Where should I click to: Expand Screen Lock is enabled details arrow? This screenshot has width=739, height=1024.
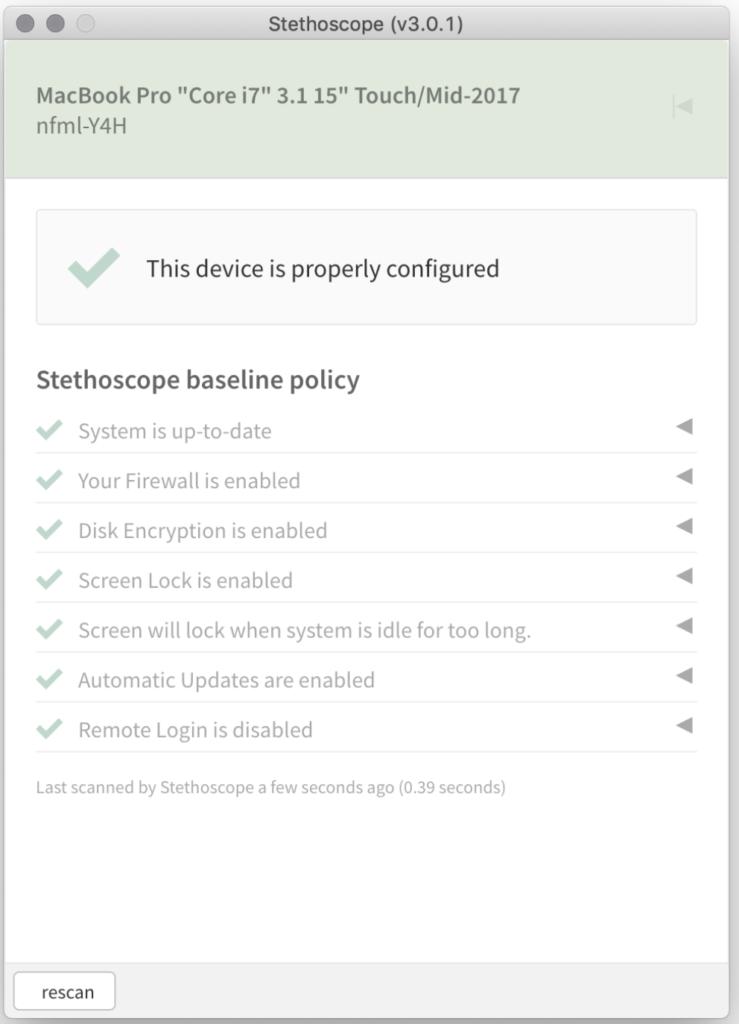point(684,576)
